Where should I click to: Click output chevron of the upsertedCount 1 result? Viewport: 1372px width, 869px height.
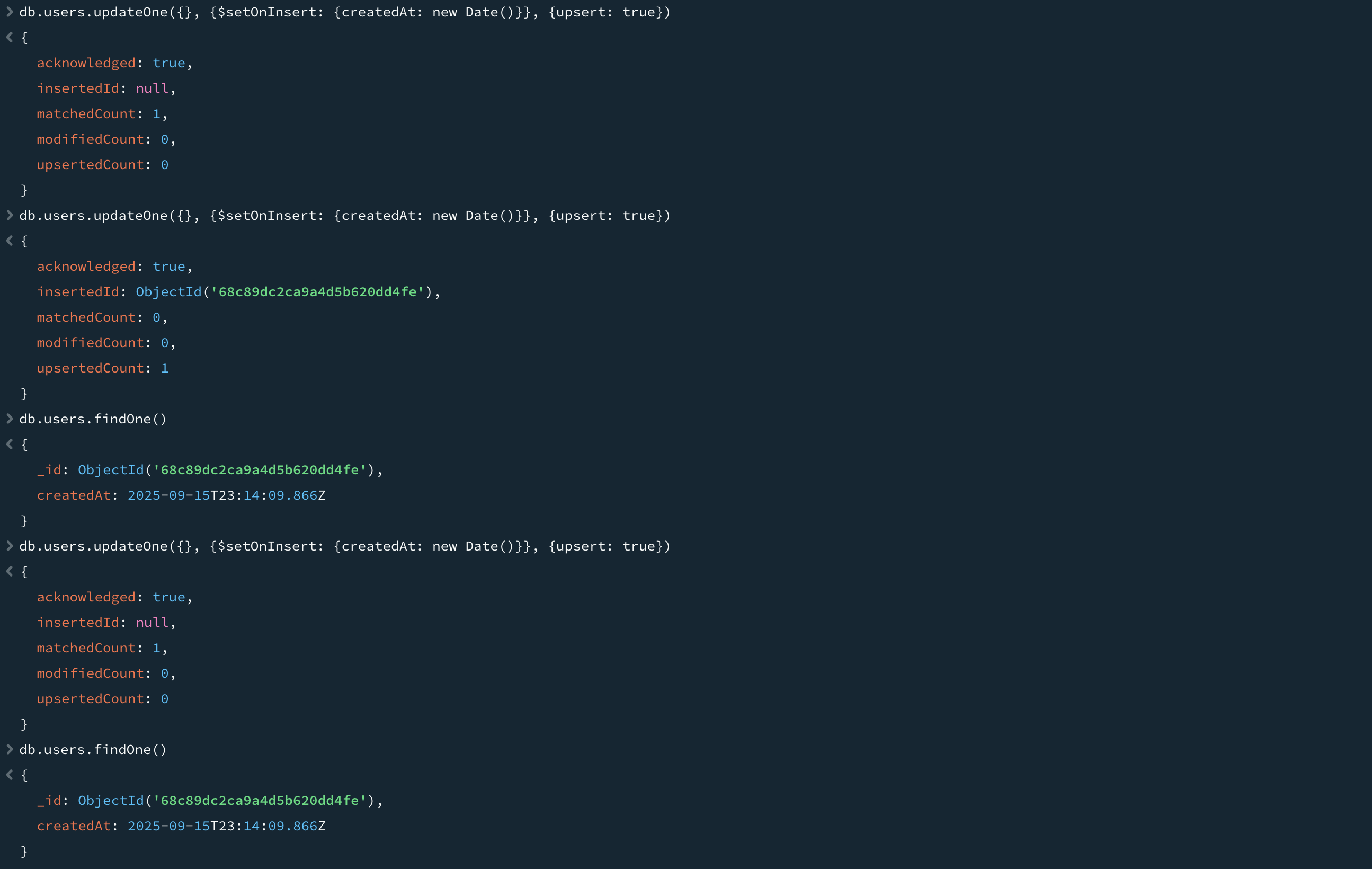(10, 241)
